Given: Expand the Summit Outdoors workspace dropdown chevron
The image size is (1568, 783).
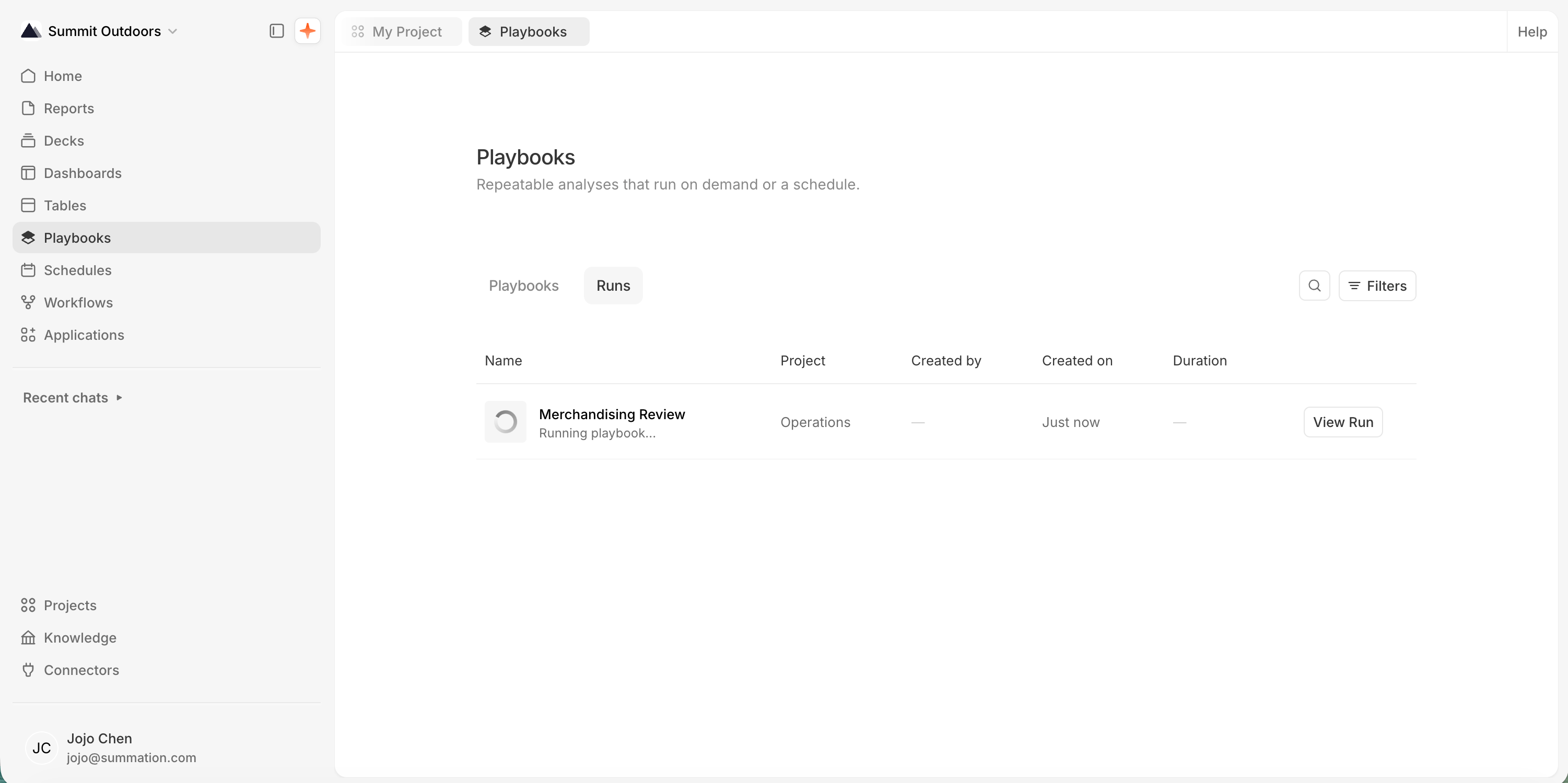Looking at the screenshot, I should tap(173, 31).
